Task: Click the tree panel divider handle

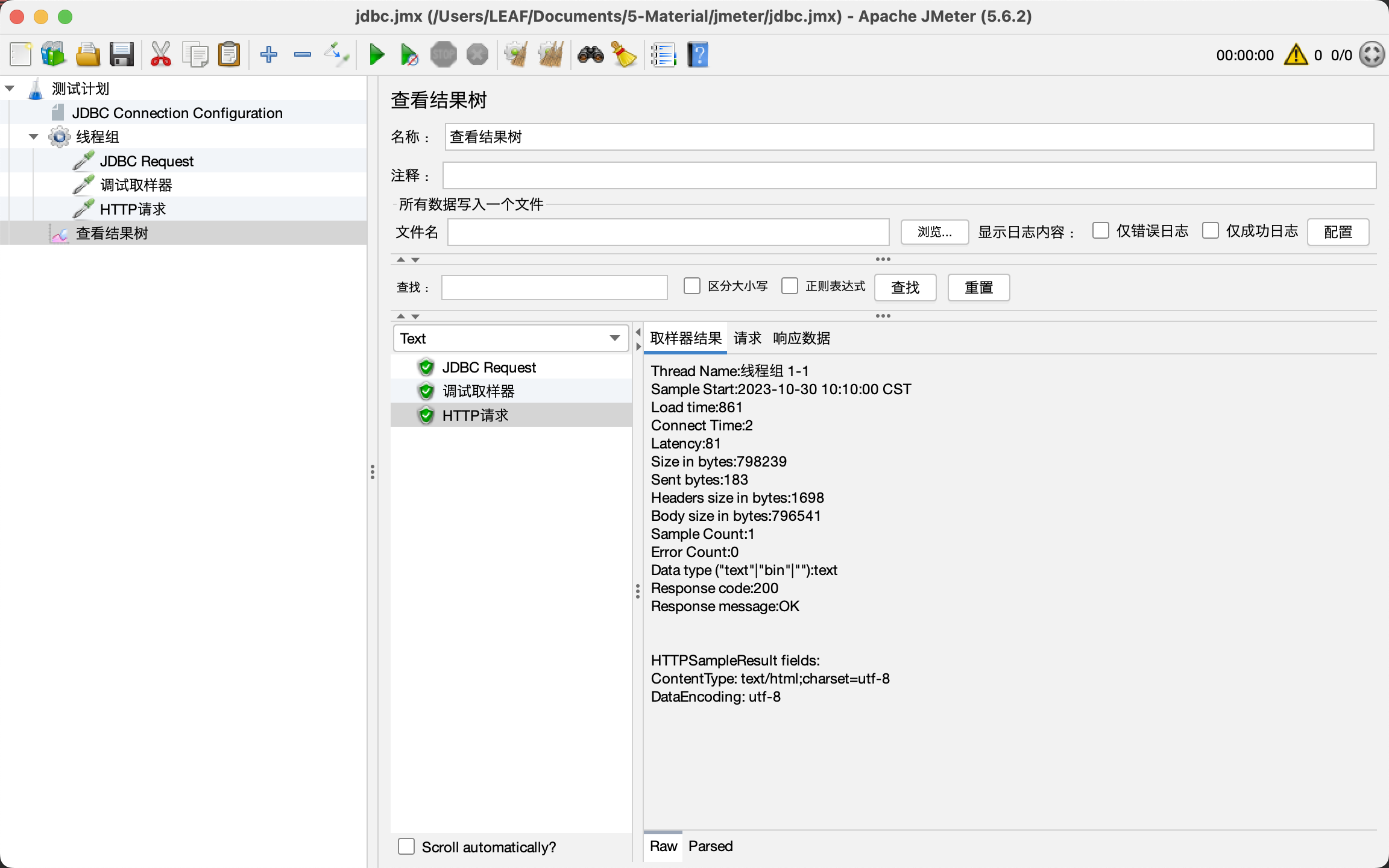Action: click(373, 472)
